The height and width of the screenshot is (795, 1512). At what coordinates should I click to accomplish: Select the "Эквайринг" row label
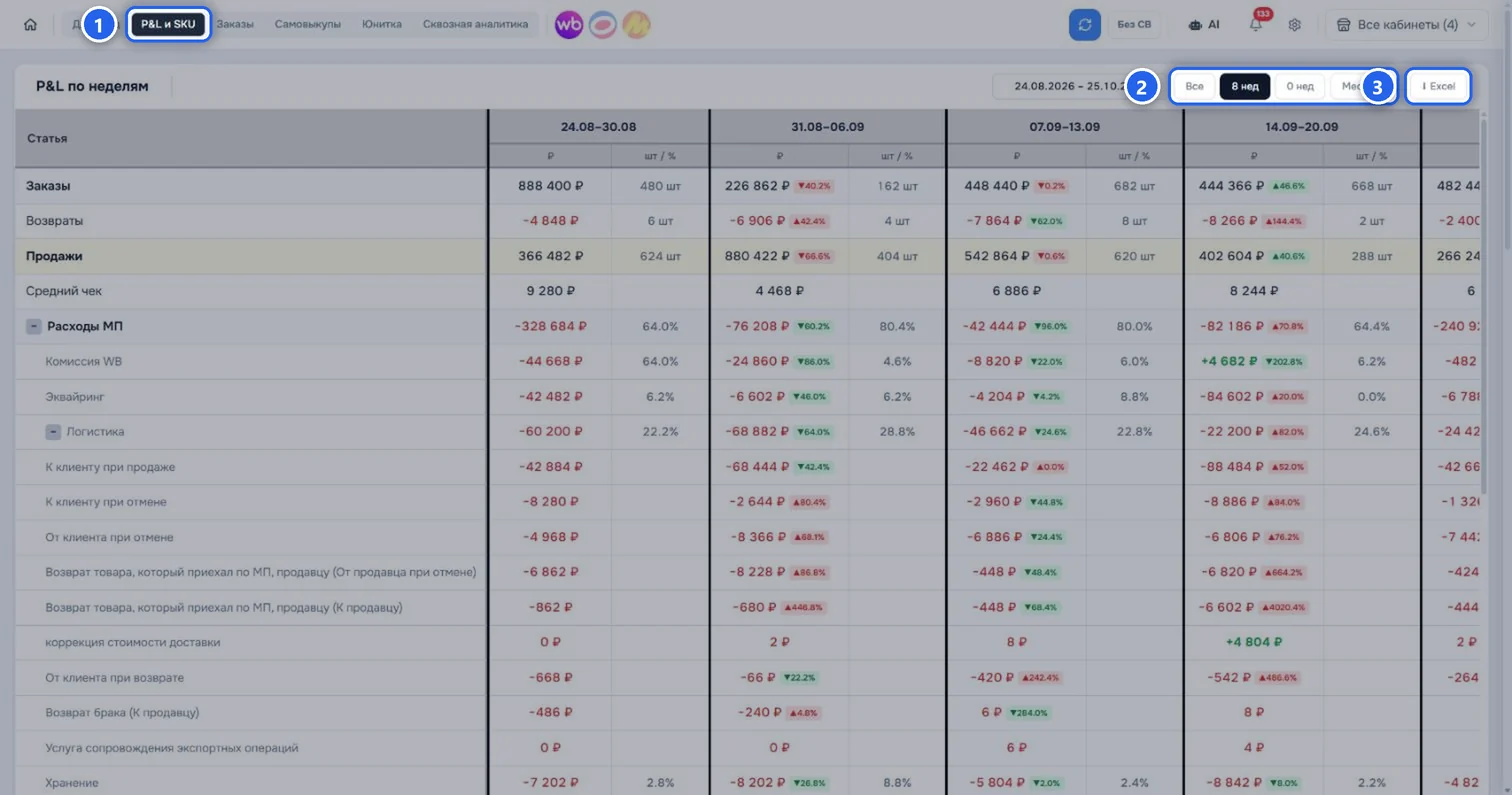point(75,397)
